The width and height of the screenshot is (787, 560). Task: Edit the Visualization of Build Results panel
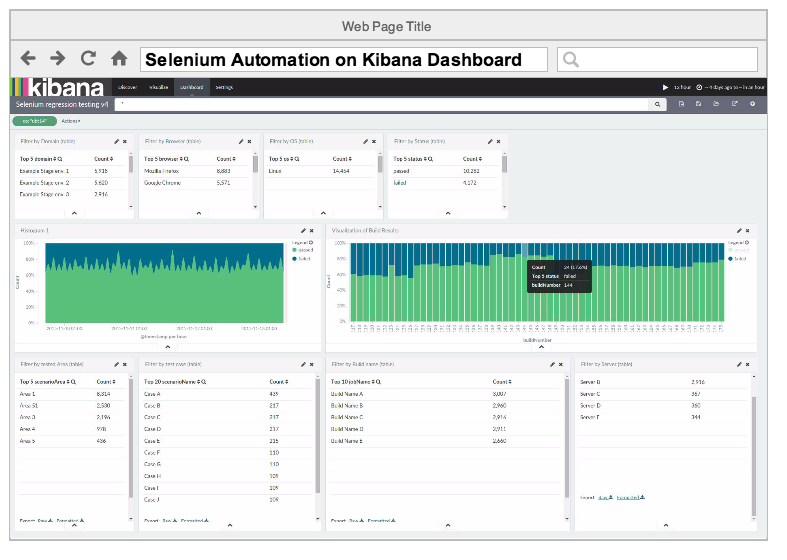[739, 231]
